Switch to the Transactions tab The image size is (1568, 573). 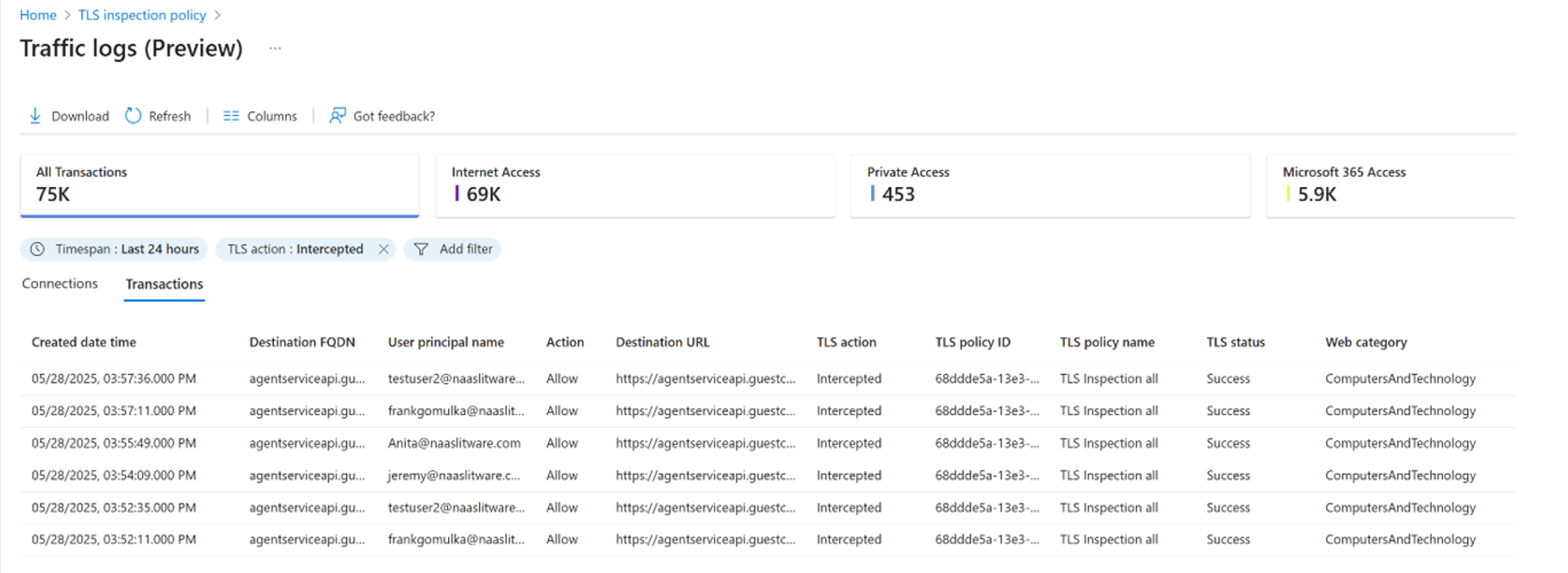point(165,284)
